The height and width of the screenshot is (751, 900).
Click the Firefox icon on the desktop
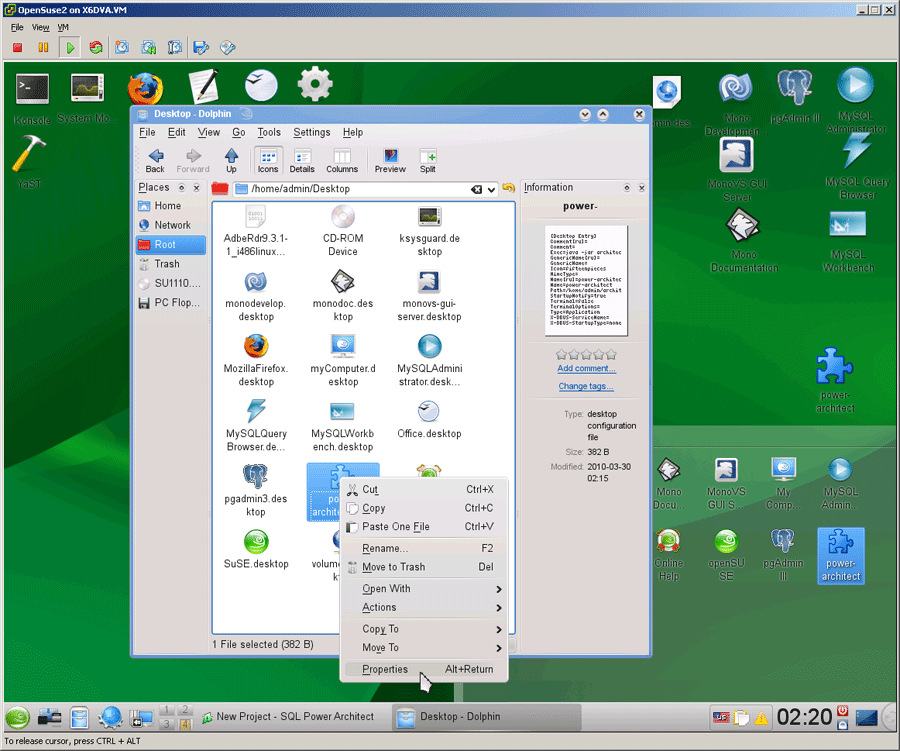click(x=145, y=87)
